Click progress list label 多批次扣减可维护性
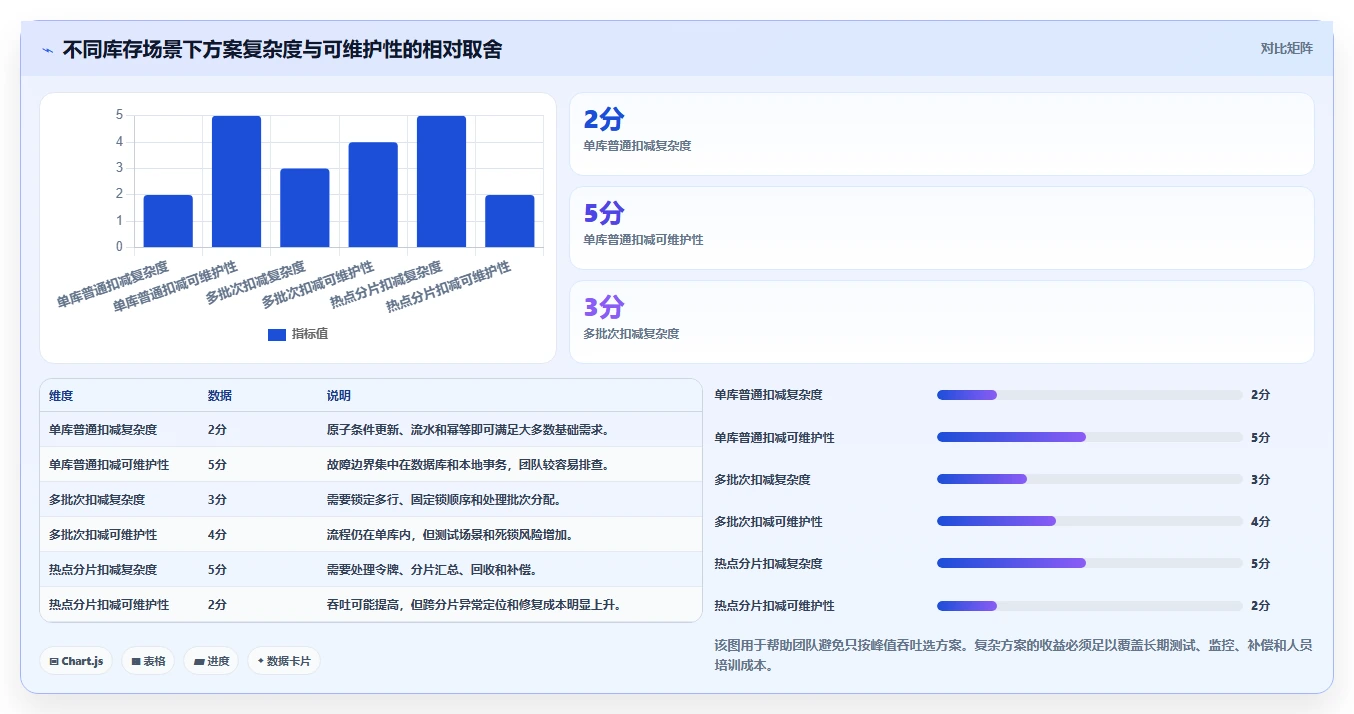This screenshot has height=714, width=1354. 768,522
